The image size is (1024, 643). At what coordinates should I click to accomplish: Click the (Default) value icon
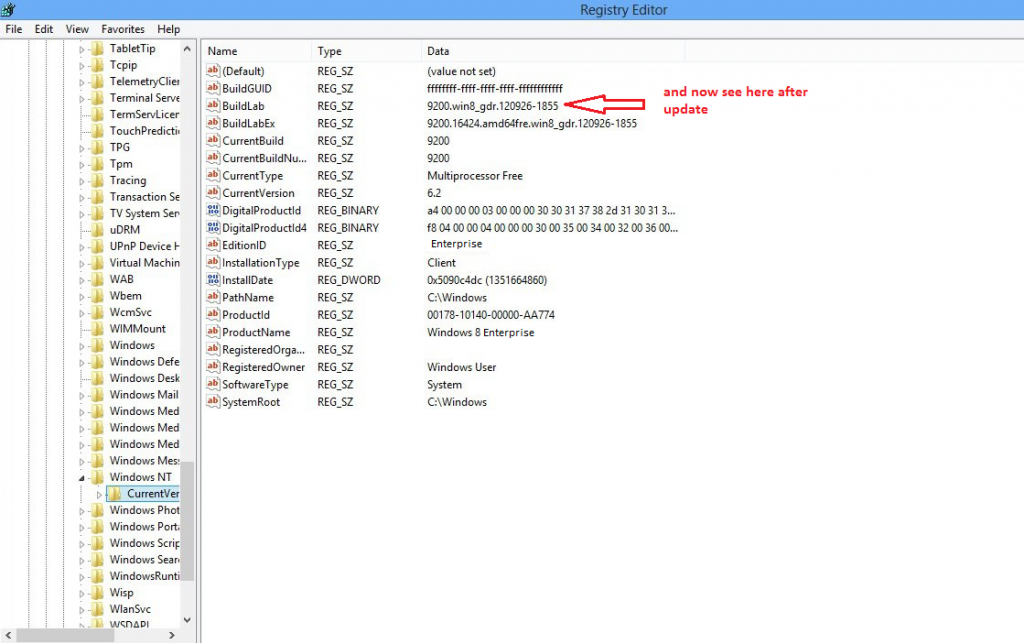(213, 71)
